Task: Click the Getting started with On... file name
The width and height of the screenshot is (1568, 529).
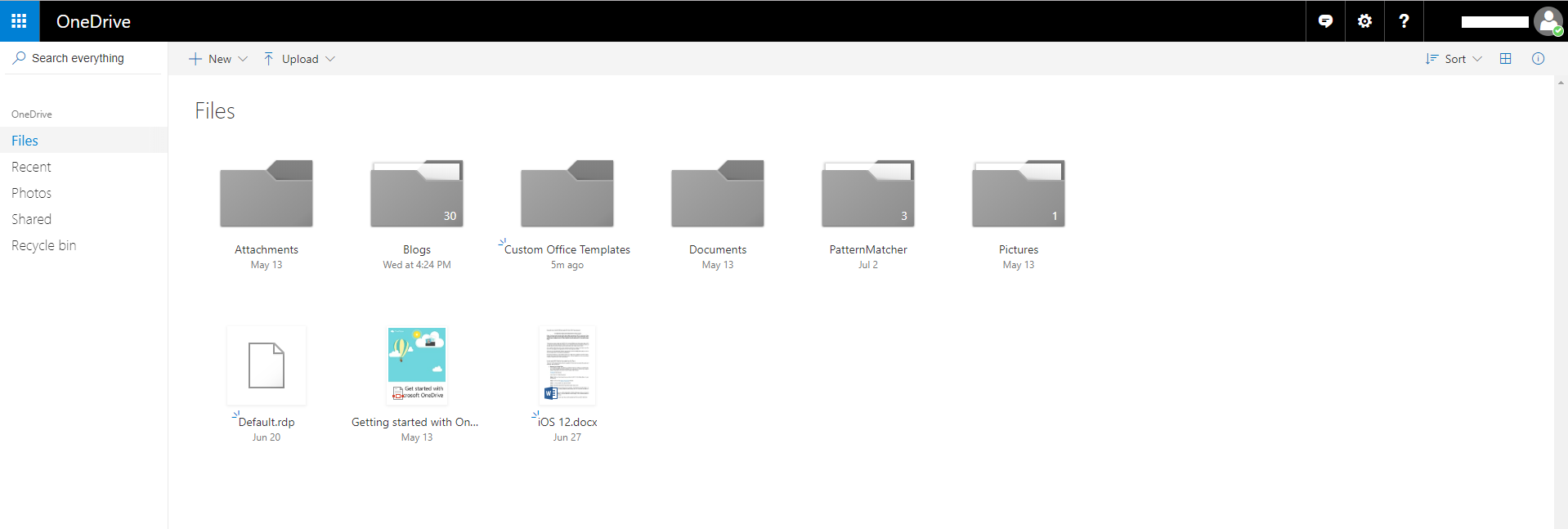Action: click(415, 422)
